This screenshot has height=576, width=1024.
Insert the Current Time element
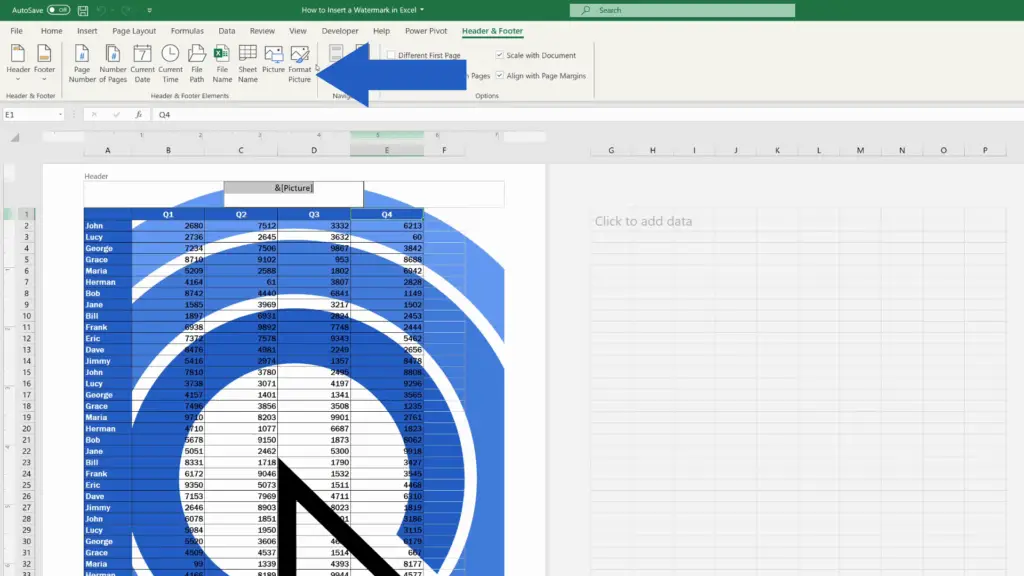[x=170, y=63]
